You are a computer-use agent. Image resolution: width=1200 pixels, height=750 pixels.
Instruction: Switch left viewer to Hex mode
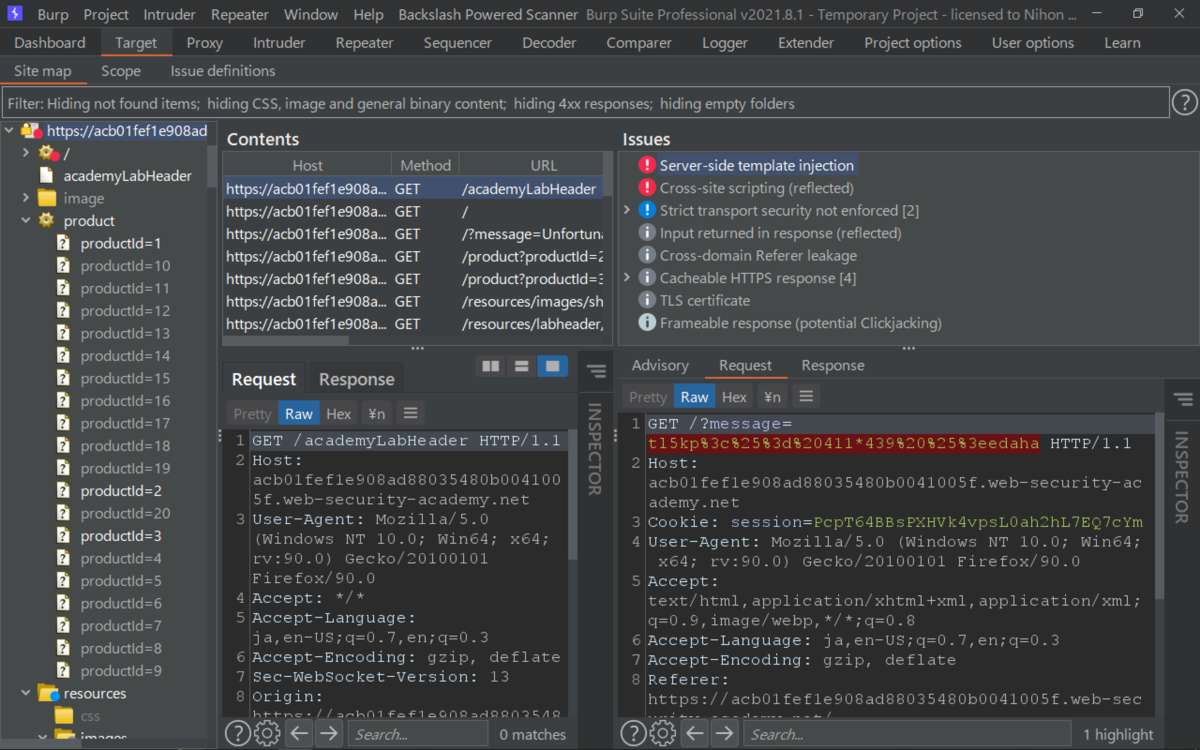339,413
